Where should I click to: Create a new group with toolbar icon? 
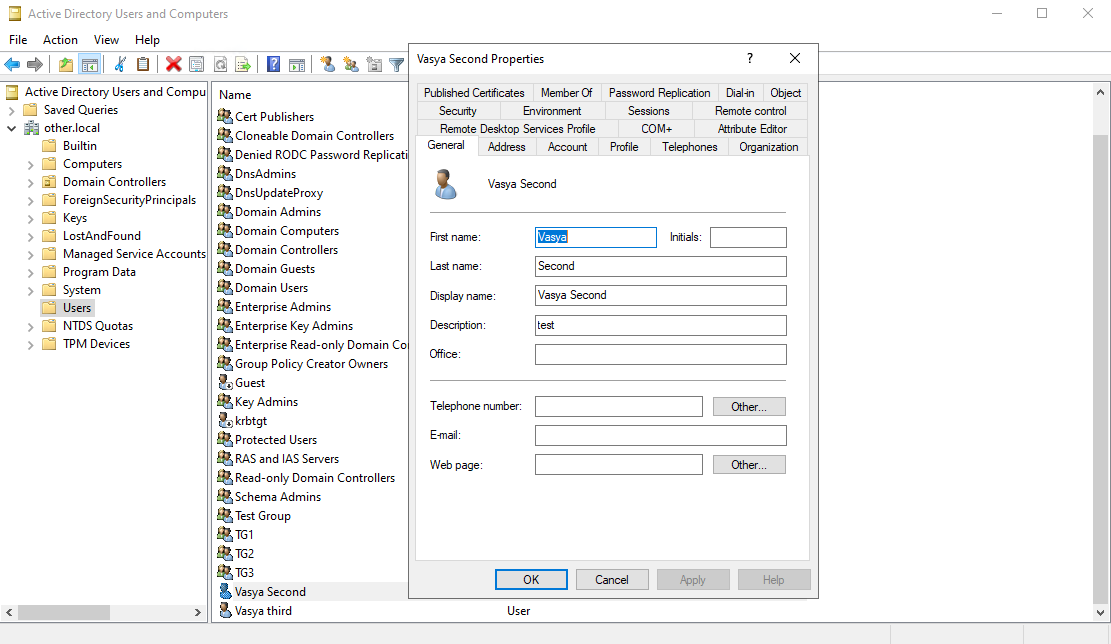(351, 64)
